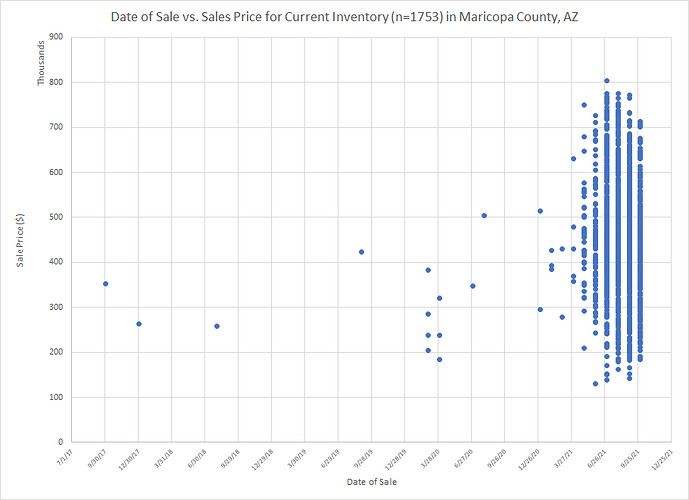Select the lone data point near 420 thousand before 9/28/19

tap(361, 252)
